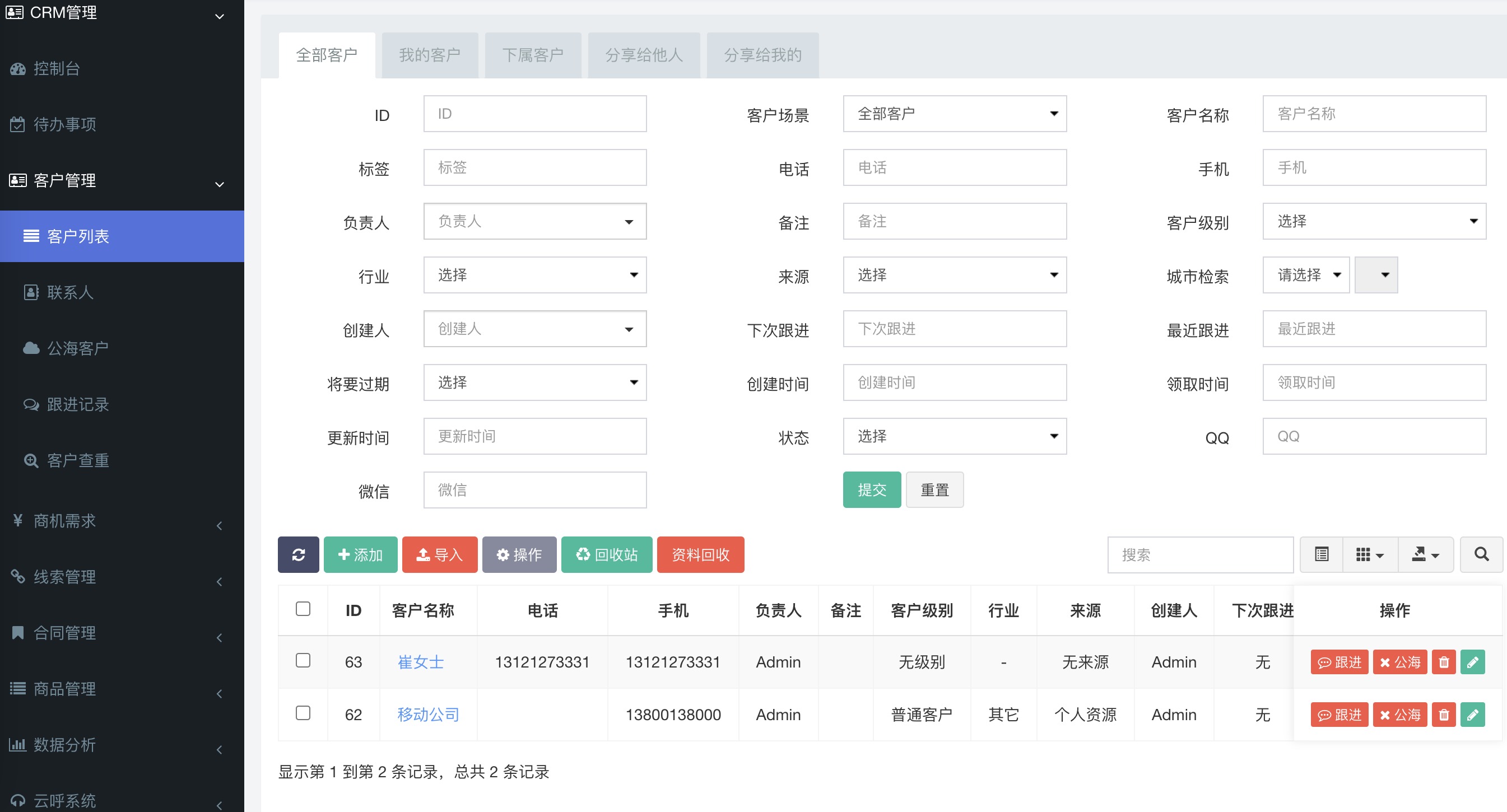Focus the ID filter input
Image resolution: width=1507 pixels, height=812 pixels.
click(534, 114)
